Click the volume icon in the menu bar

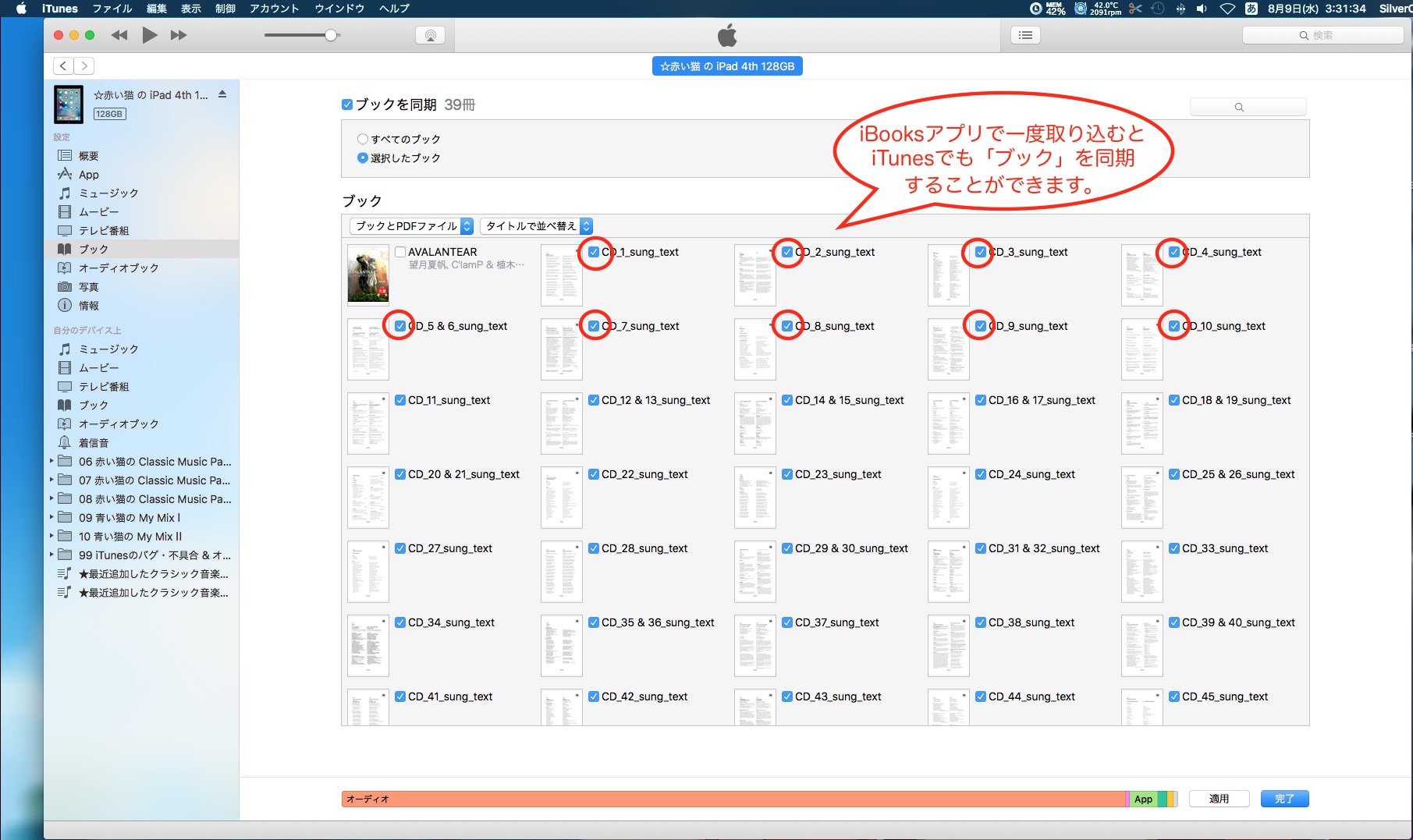(x=1202, y=9)
